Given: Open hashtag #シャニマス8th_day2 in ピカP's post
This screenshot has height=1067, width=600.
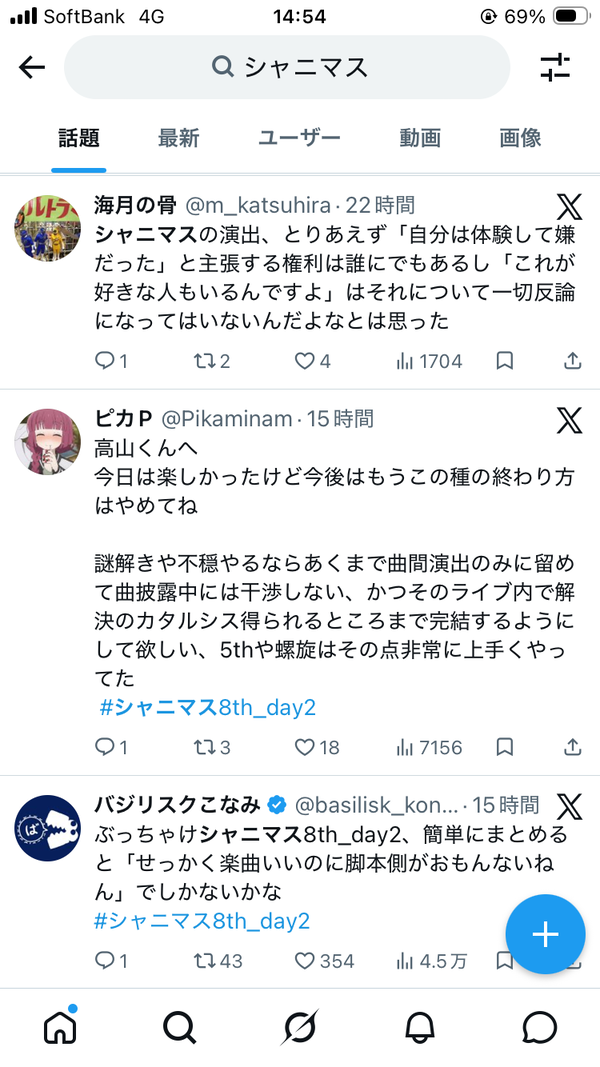Looking at the screenshot, I should [x=208, y=708].
